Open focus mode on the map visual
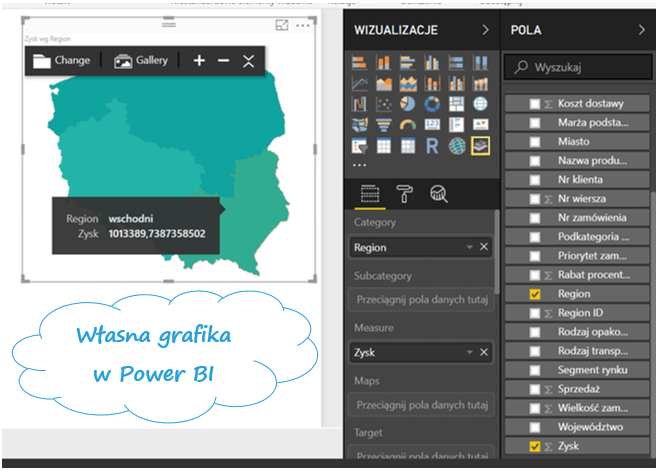 coord(282,25)
